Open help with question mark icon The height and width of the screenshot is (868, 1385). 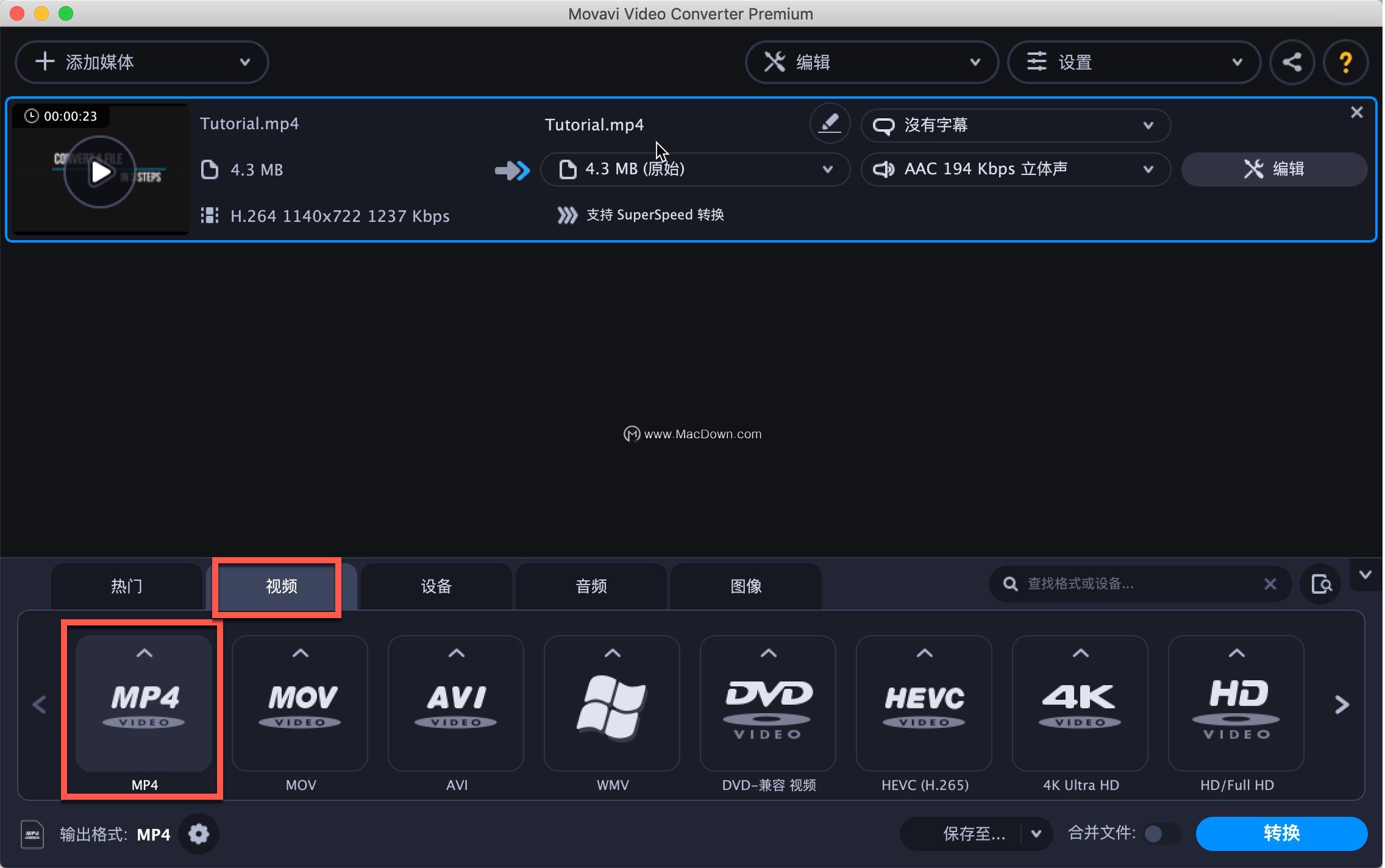1345,62
